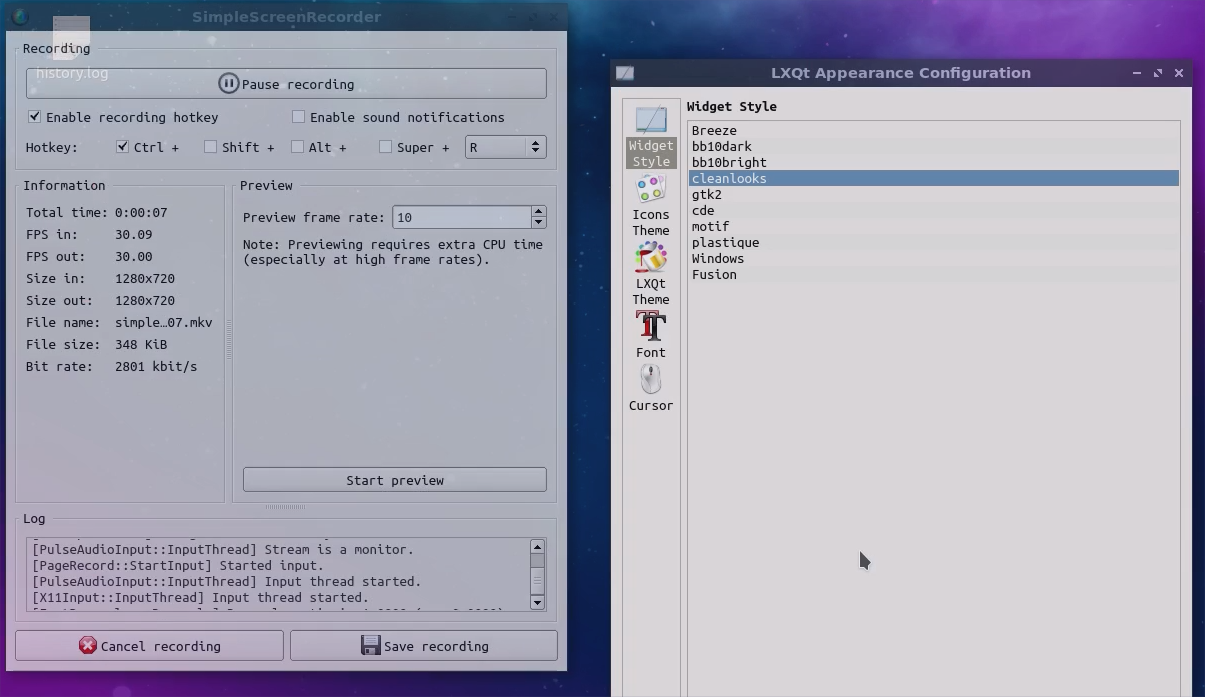Disable the Enable recording hotkey checkbox

[x=34, y=117]
